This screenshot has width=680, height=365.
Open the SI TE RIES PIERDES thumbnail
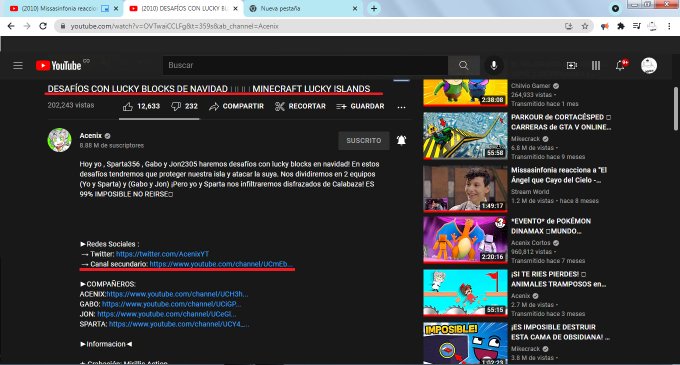coord(465,293)
